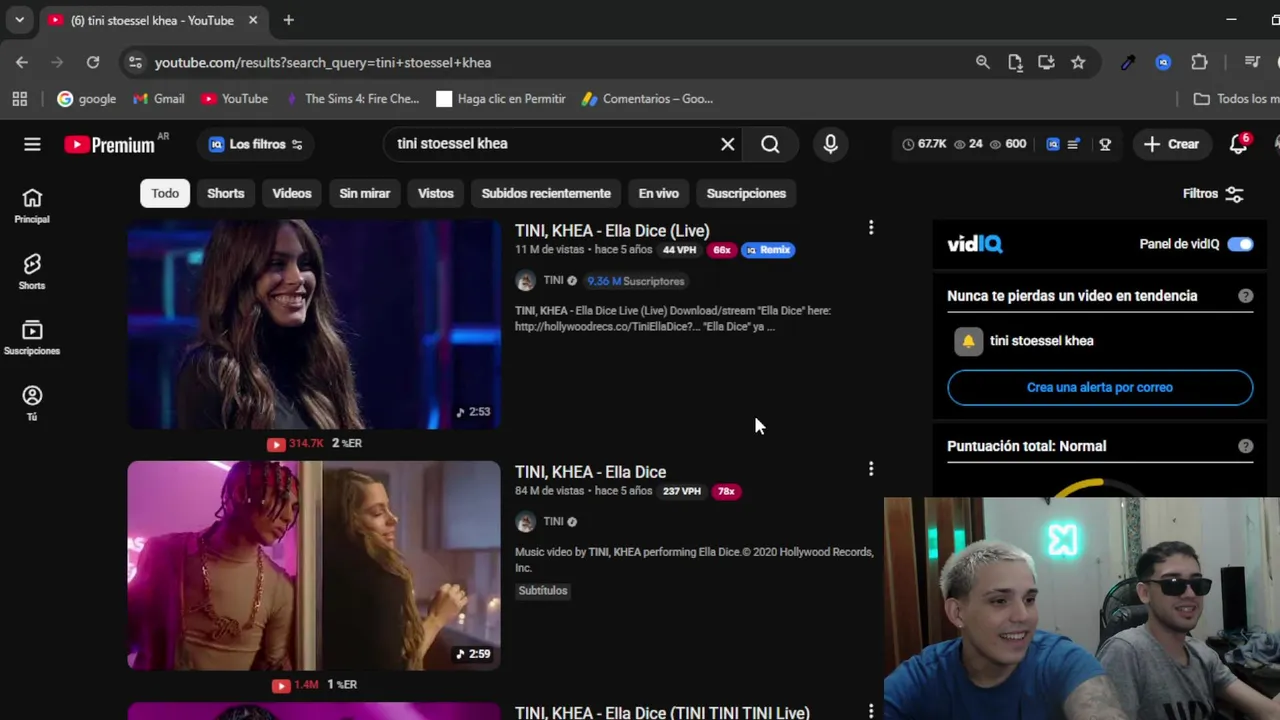Open the vidIQ trophy icon in header
Screen dimensions: 1280x720
[x=1105, y=144]
